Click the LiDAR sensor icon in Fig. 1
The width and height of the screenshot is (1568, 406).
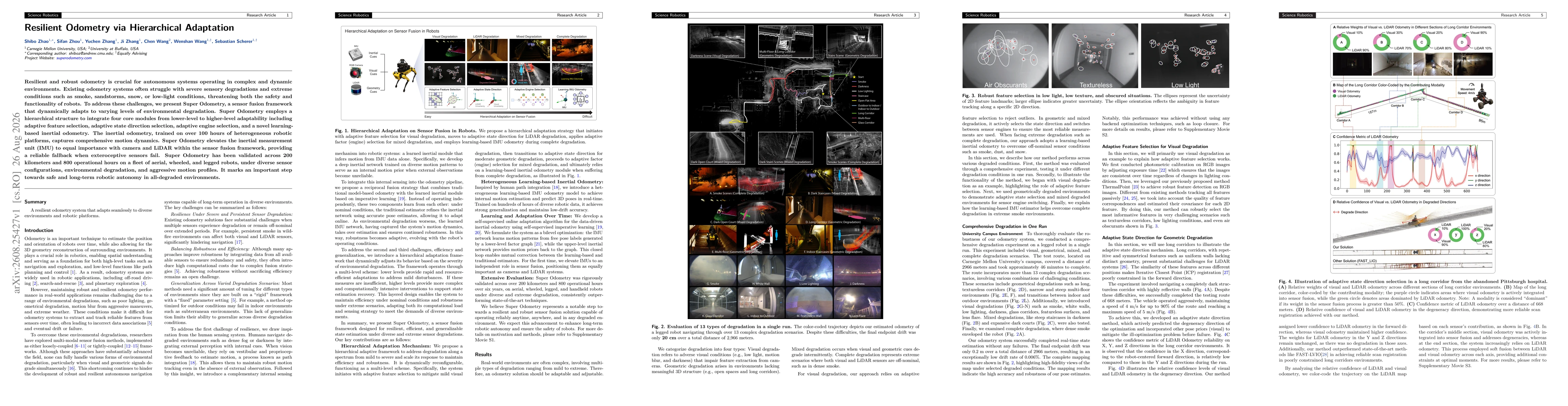(x=356, y=89)
